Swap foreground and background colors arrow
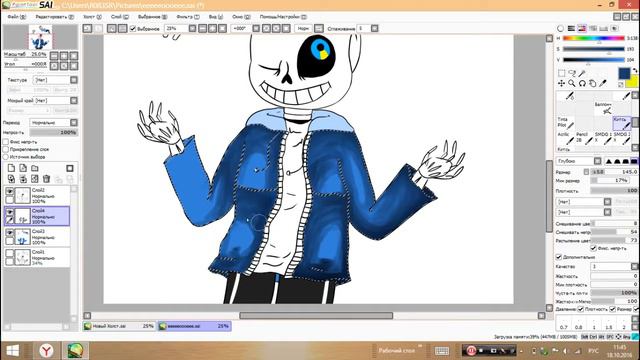Viewport: 640px width, 360px height. (635, 70)
